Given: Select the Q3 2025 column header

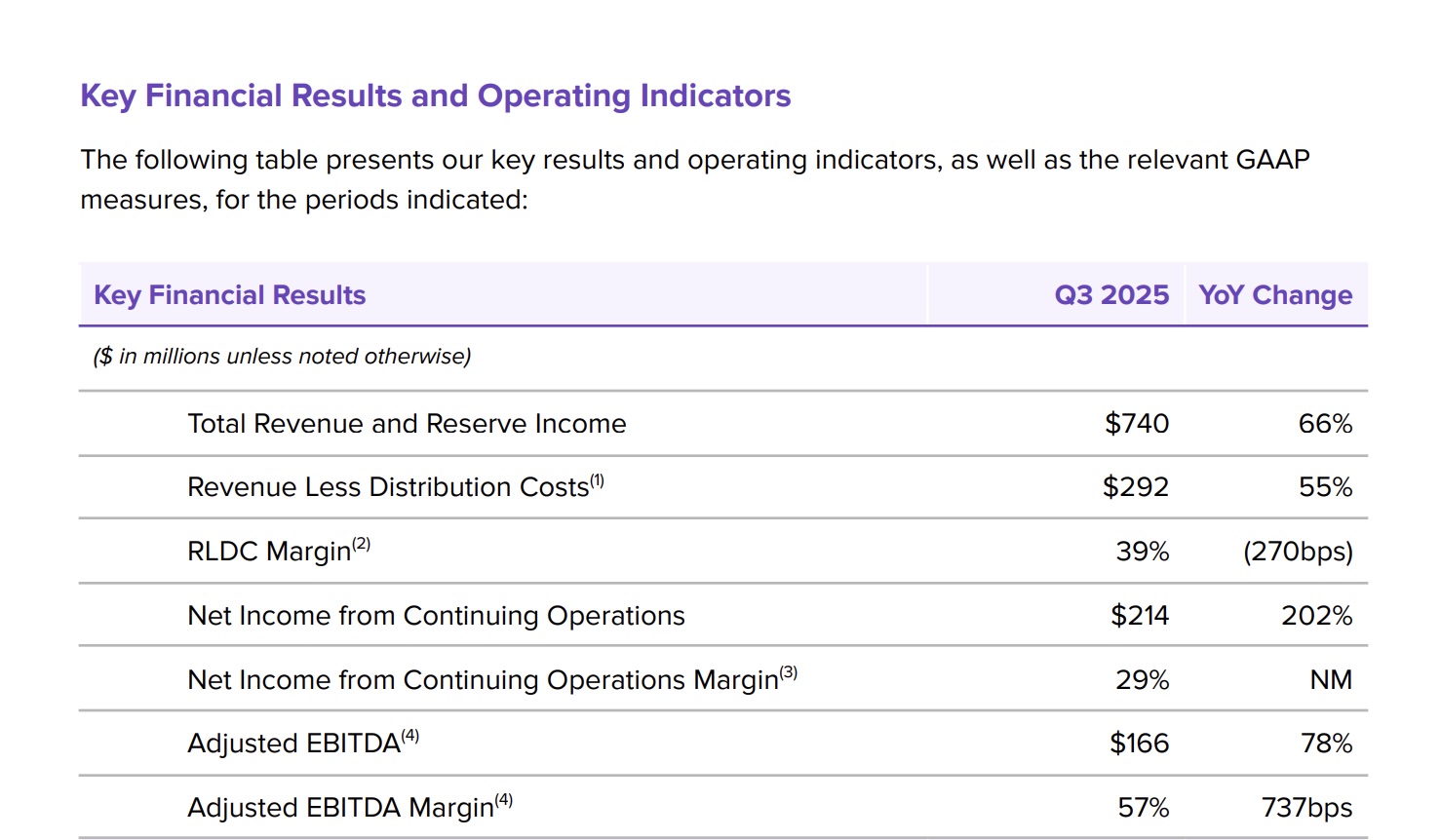Looking at the screenshot, I should 1111,295.
